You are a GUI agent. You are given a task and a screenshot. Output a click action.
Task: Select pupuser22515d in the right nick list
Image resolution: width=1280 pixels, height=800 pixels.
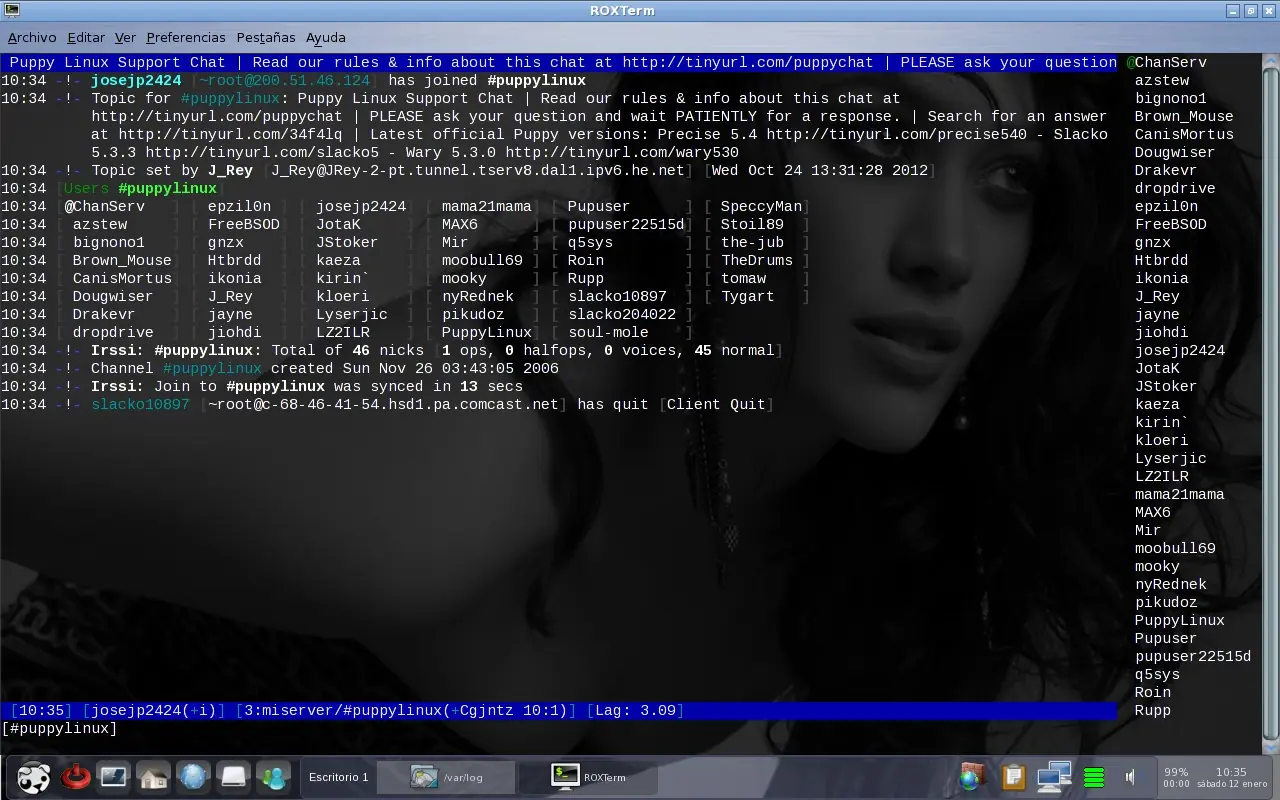[1193, 656]
